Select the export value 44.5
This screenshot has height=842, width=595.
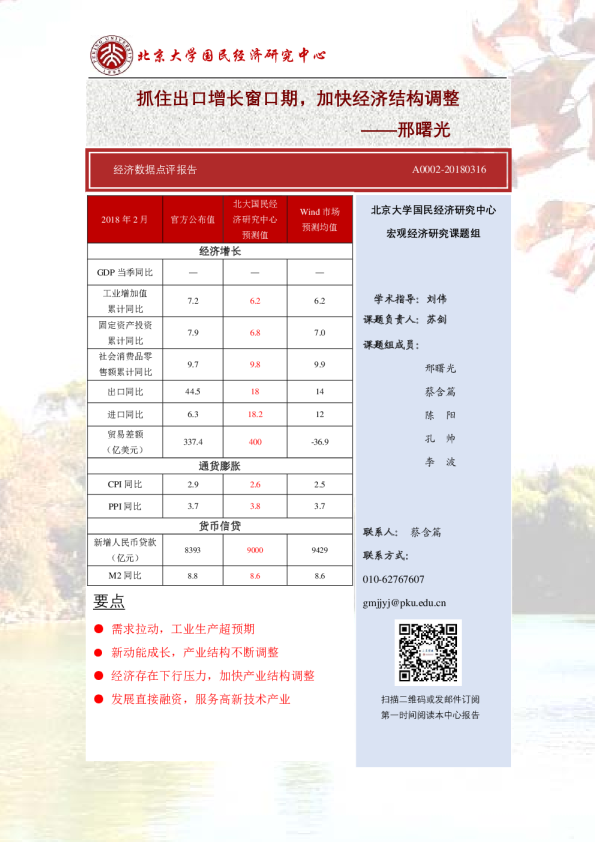pos(193,391)
